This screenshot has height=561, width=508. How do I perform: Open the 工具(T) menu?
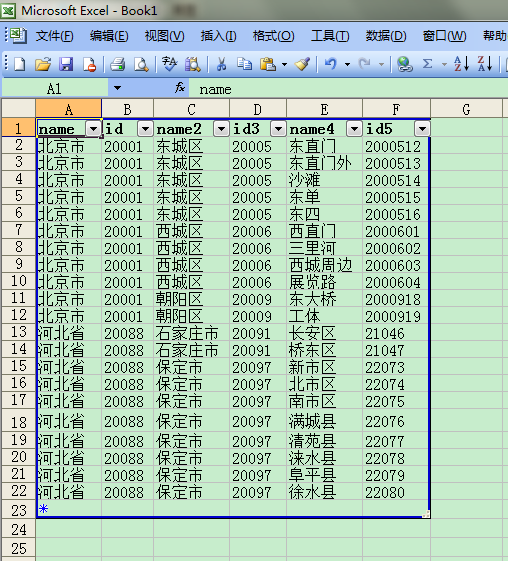(330, 36)
